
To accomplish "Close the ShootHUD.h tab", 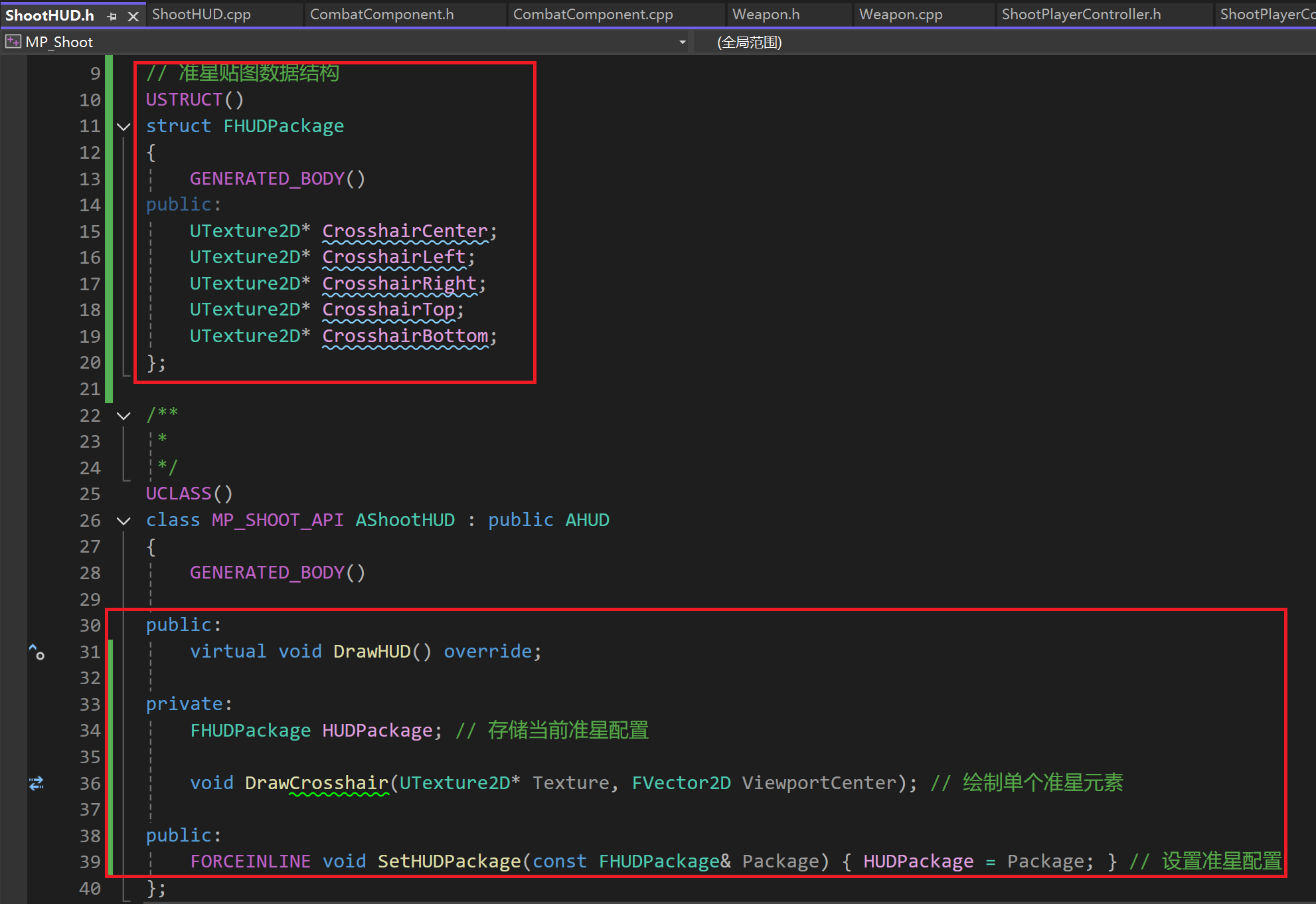I will coord(133,16).
